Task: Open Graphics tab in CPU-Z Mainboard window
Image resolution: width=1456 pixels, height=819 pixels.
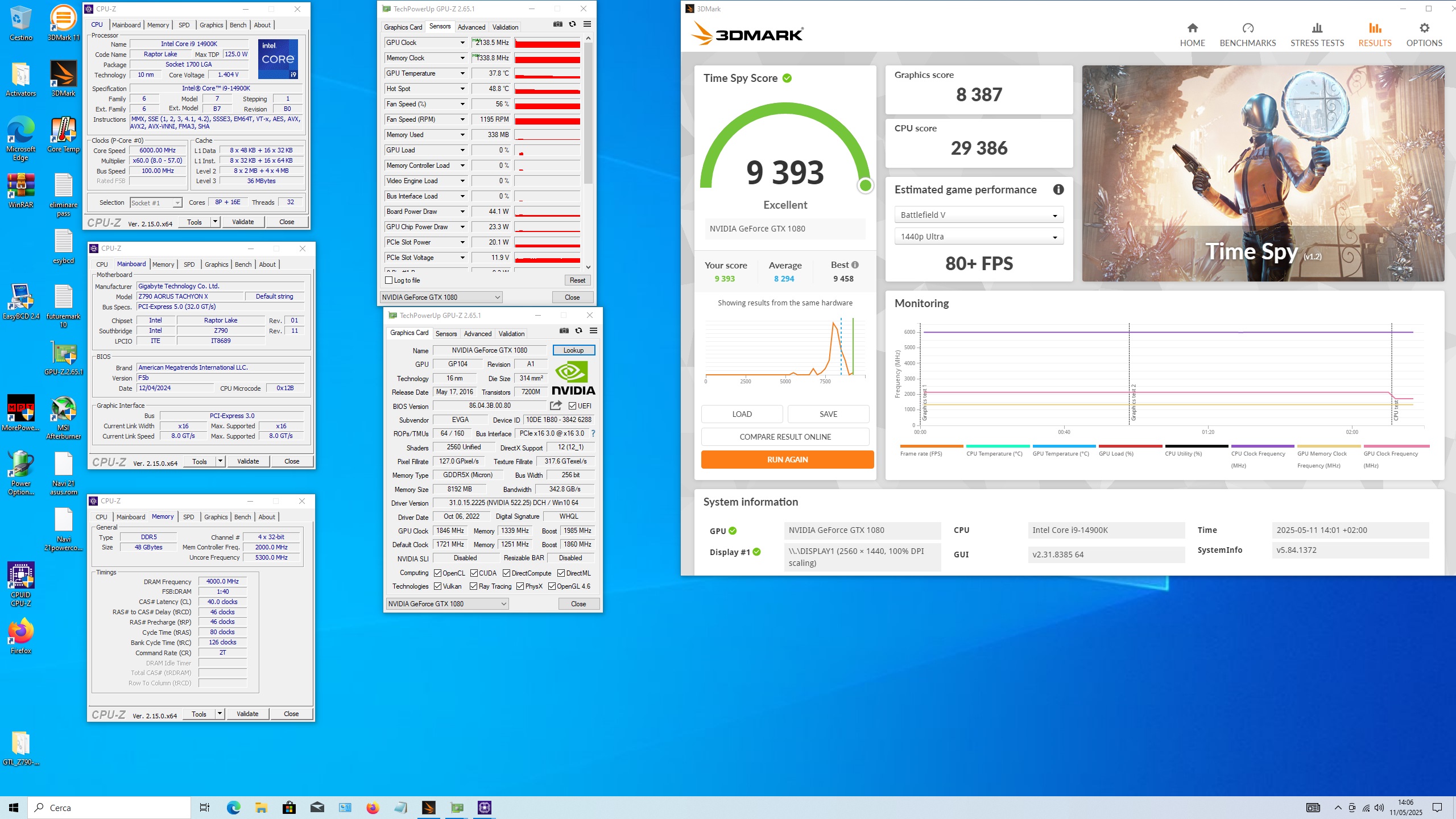Action: [216, 264]
